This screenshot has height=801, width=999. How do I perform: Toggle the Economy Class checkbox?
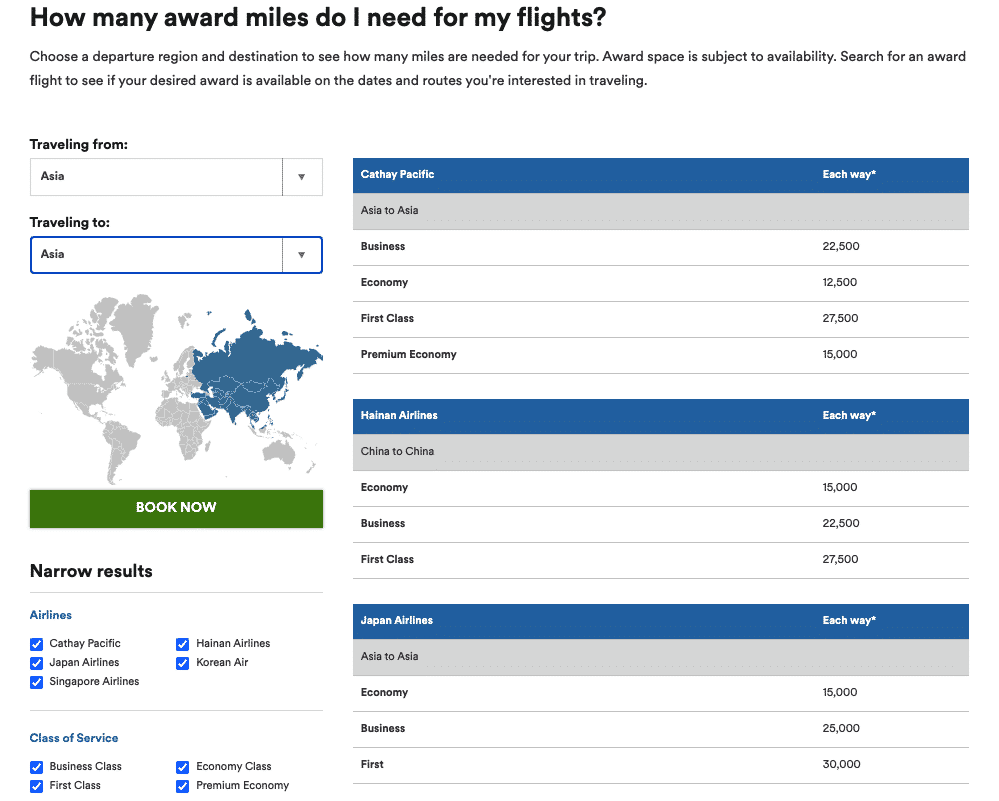[183, 767]
